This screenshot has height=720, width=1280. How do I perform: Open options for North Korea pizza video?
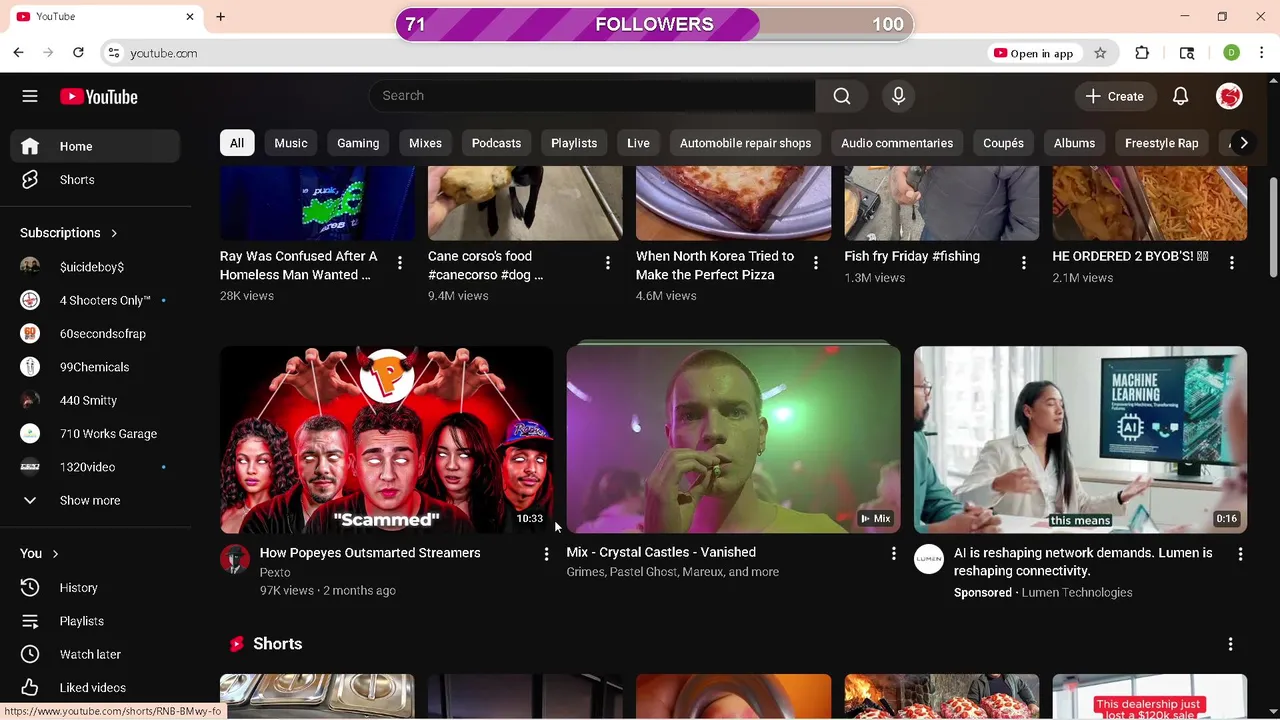pos(815,263)
